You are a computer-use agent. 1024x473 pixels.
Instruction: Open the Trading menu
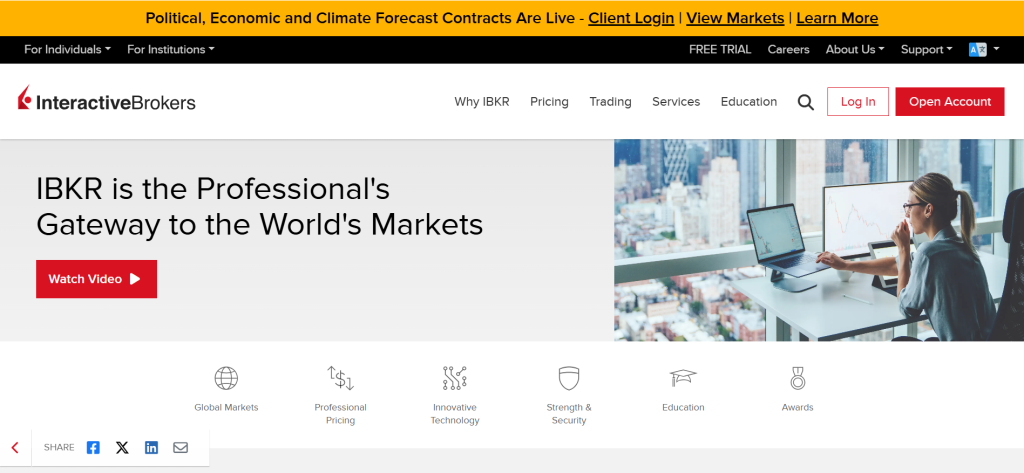[x=611, y=102]
